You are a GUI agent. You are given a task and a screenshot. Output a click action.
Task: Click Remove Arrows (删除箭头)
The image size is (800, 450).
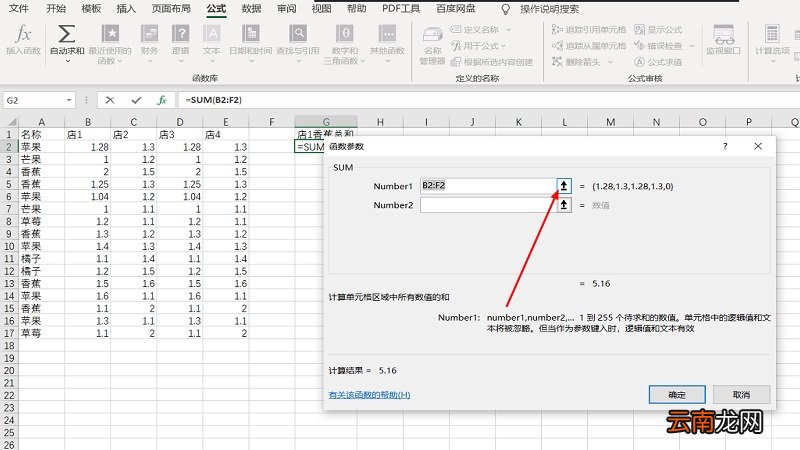coord(577,62)
